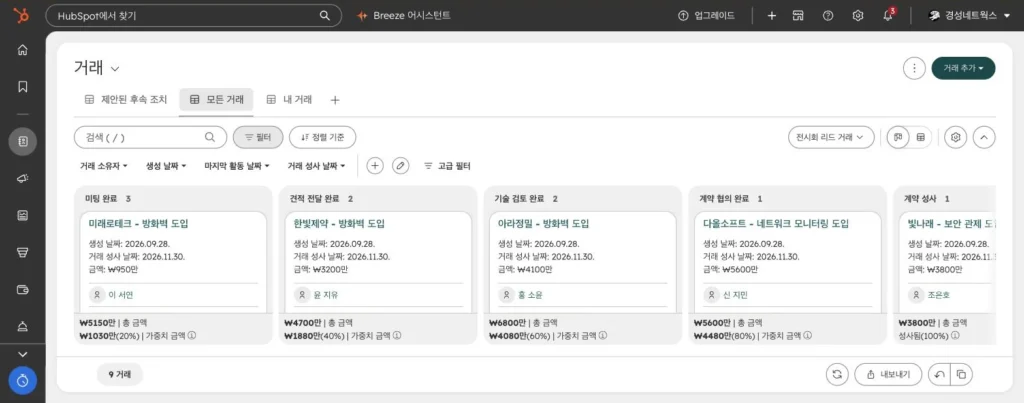Screen dimensions: 1024x403
Task: Open 생성 날짜 filter dropdown
Action: point(166,166)
